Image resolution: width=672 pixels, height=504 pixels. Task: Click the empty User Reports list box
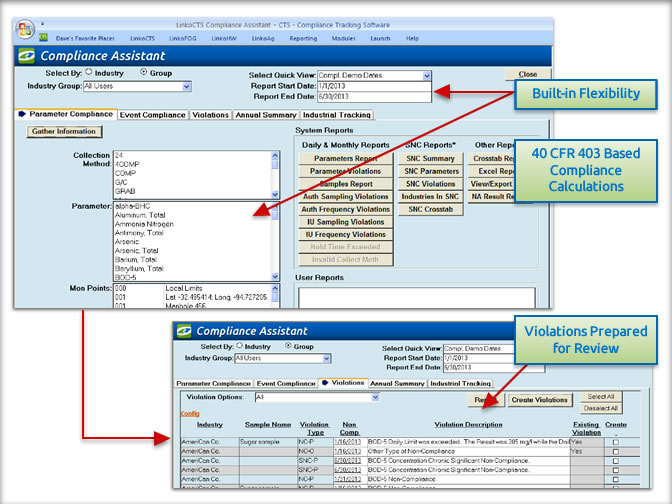tap(417, 298)
